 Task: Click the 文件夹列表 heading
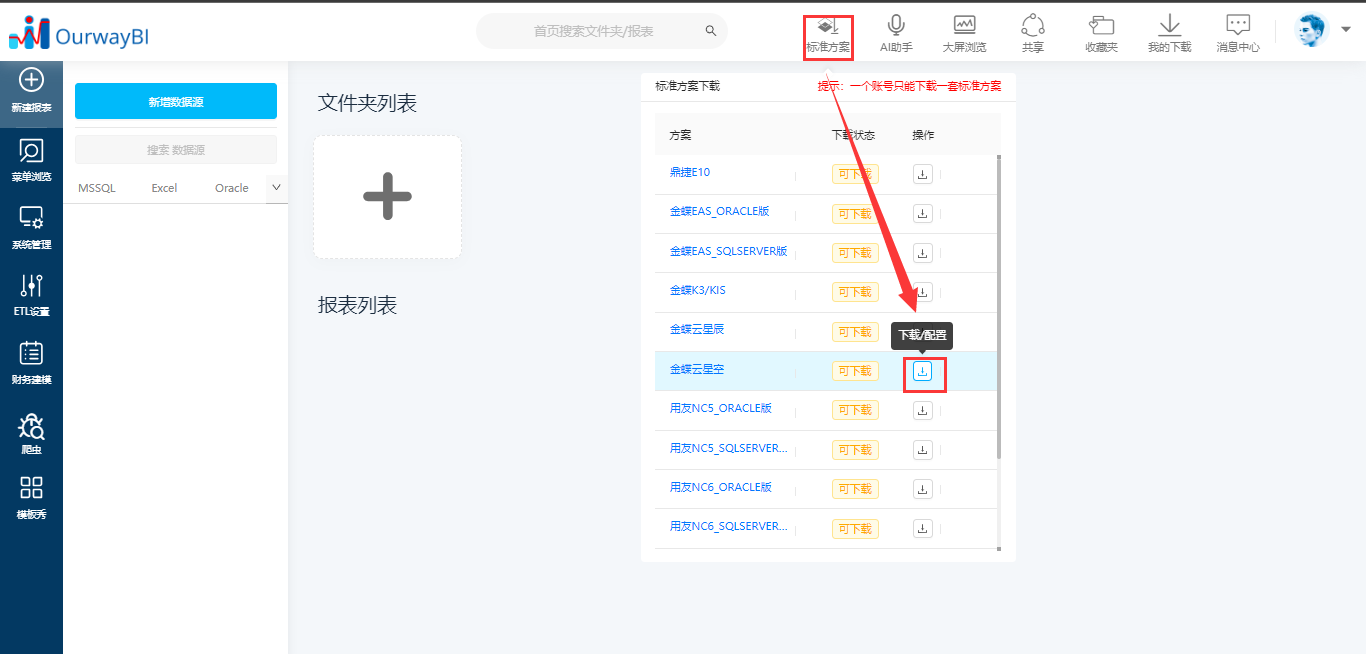367,103
